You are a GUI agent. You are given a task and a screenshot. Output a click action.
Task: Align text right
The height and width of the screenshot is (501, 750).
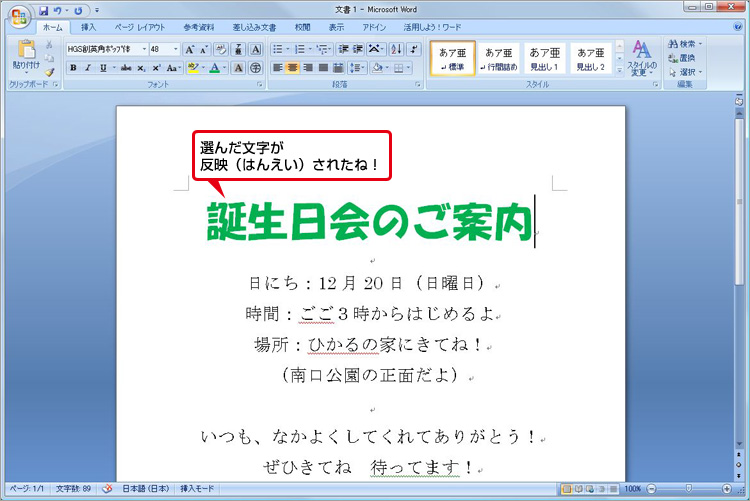point(308,68)
